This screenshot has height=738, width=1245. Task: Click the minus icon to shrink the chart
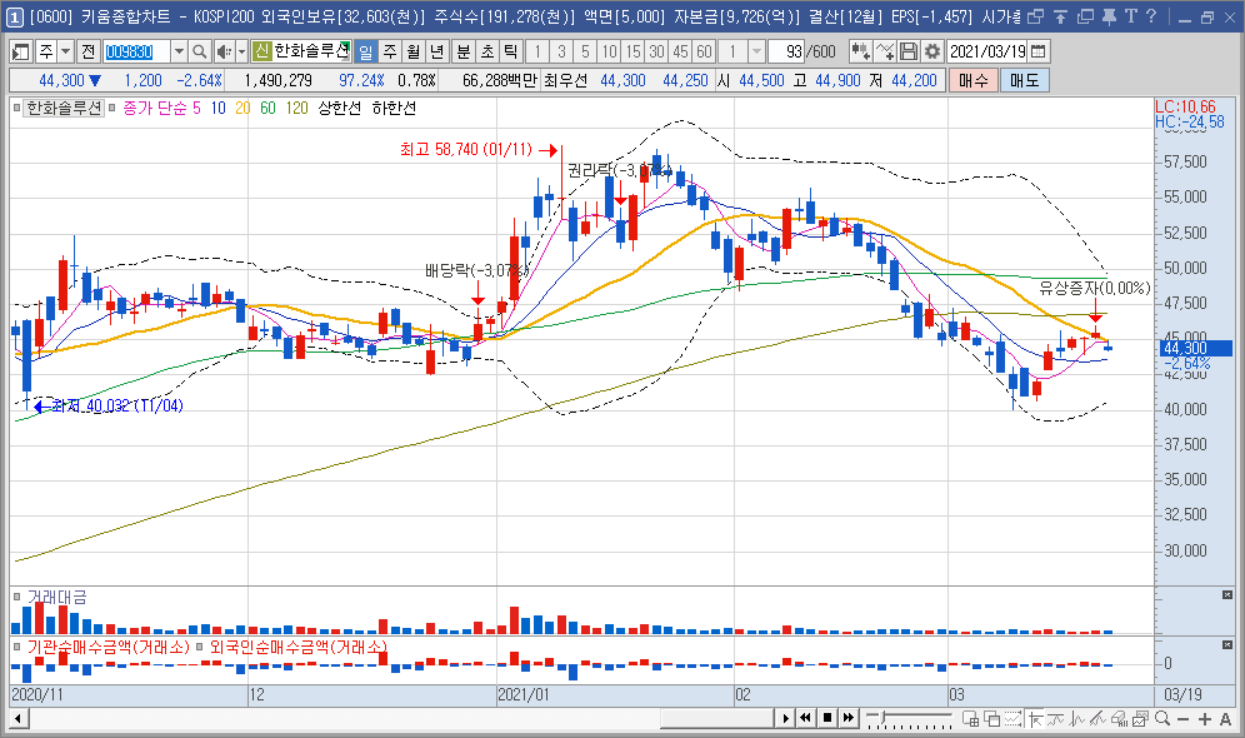pyautogui.click(x=1183, y=718)
